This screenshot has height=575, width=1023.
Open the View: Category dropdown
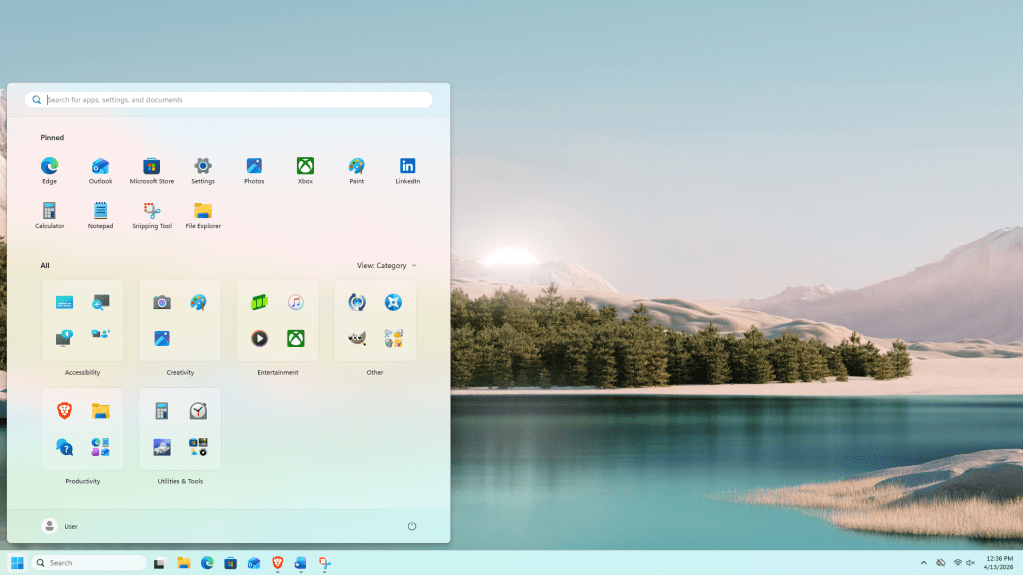[386, 266]
